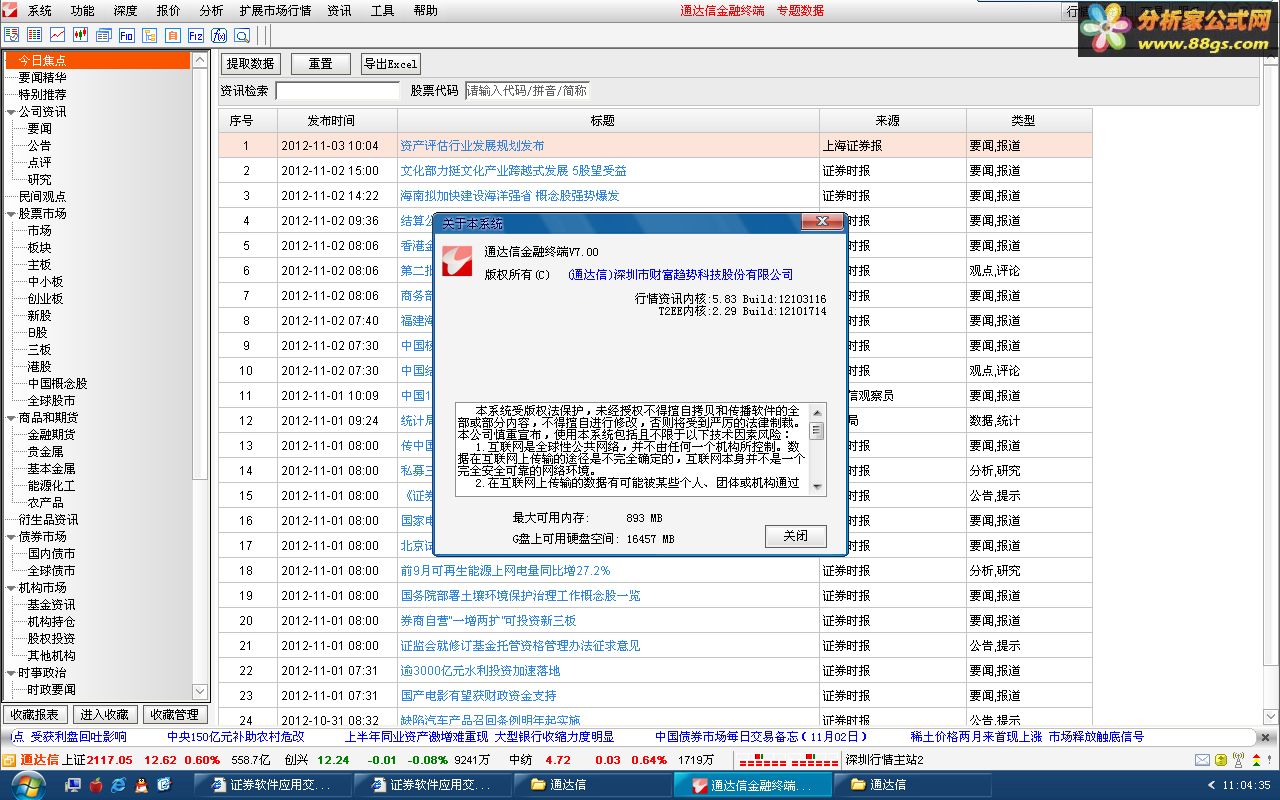Image resolution: width=1280 pixels, height=800 pixels.
Task: Launch QQ penguin from quick launch
Action: click(x=142, y=785)
